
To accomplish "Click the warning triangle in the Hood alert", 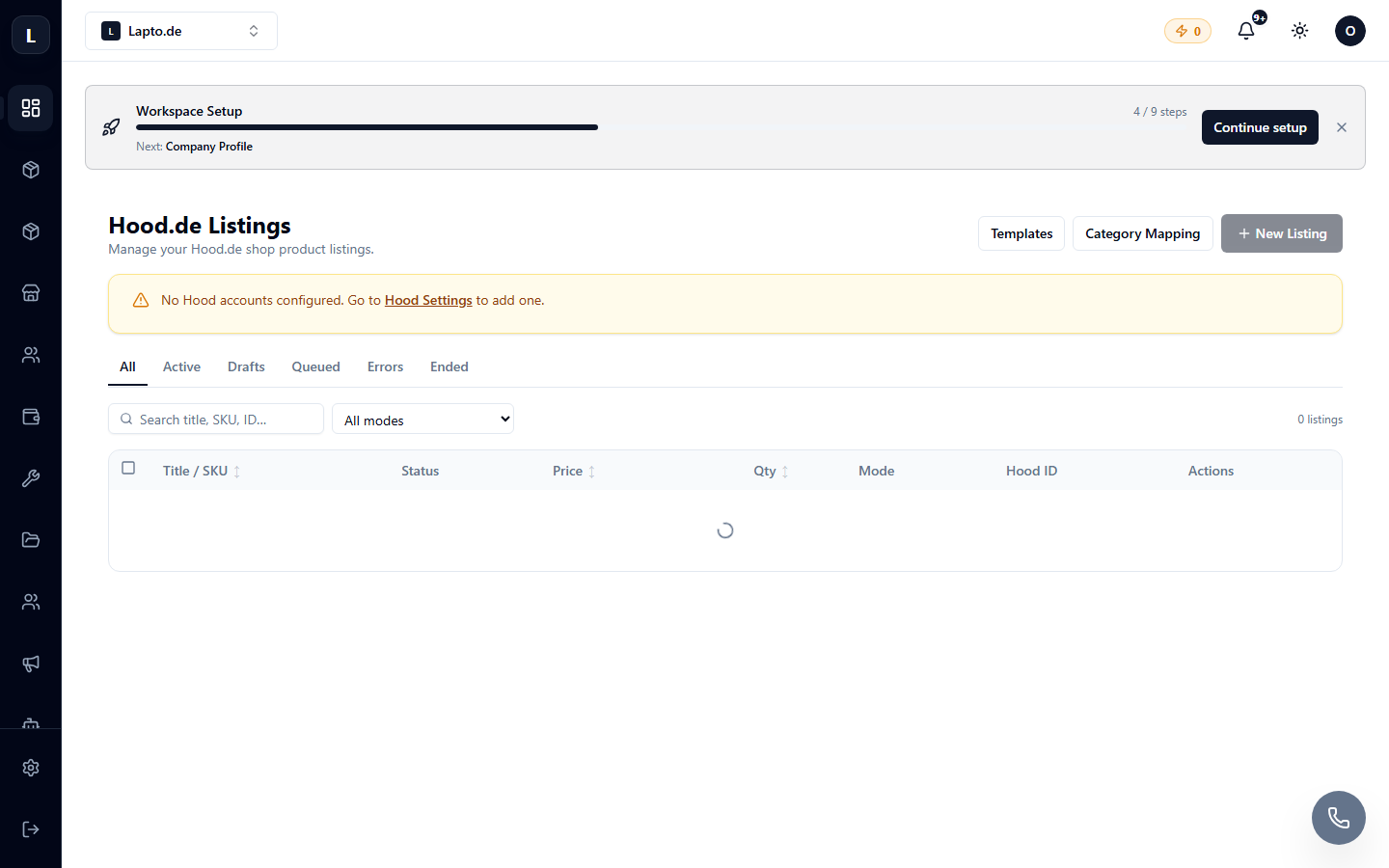I will [x=141, y=300].
